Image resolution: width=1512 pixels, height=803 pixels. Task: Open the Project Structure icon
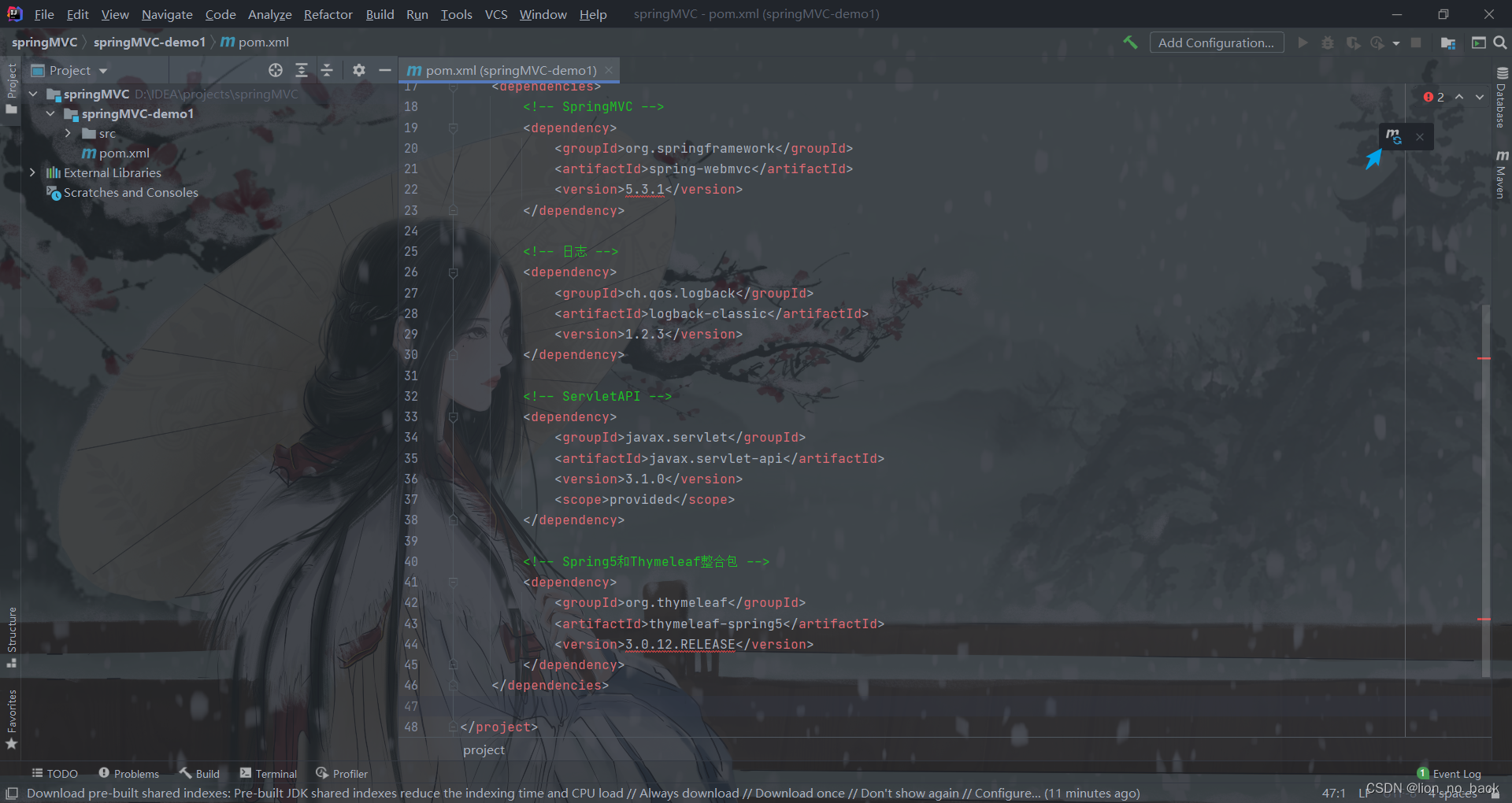pos(1448,43)
